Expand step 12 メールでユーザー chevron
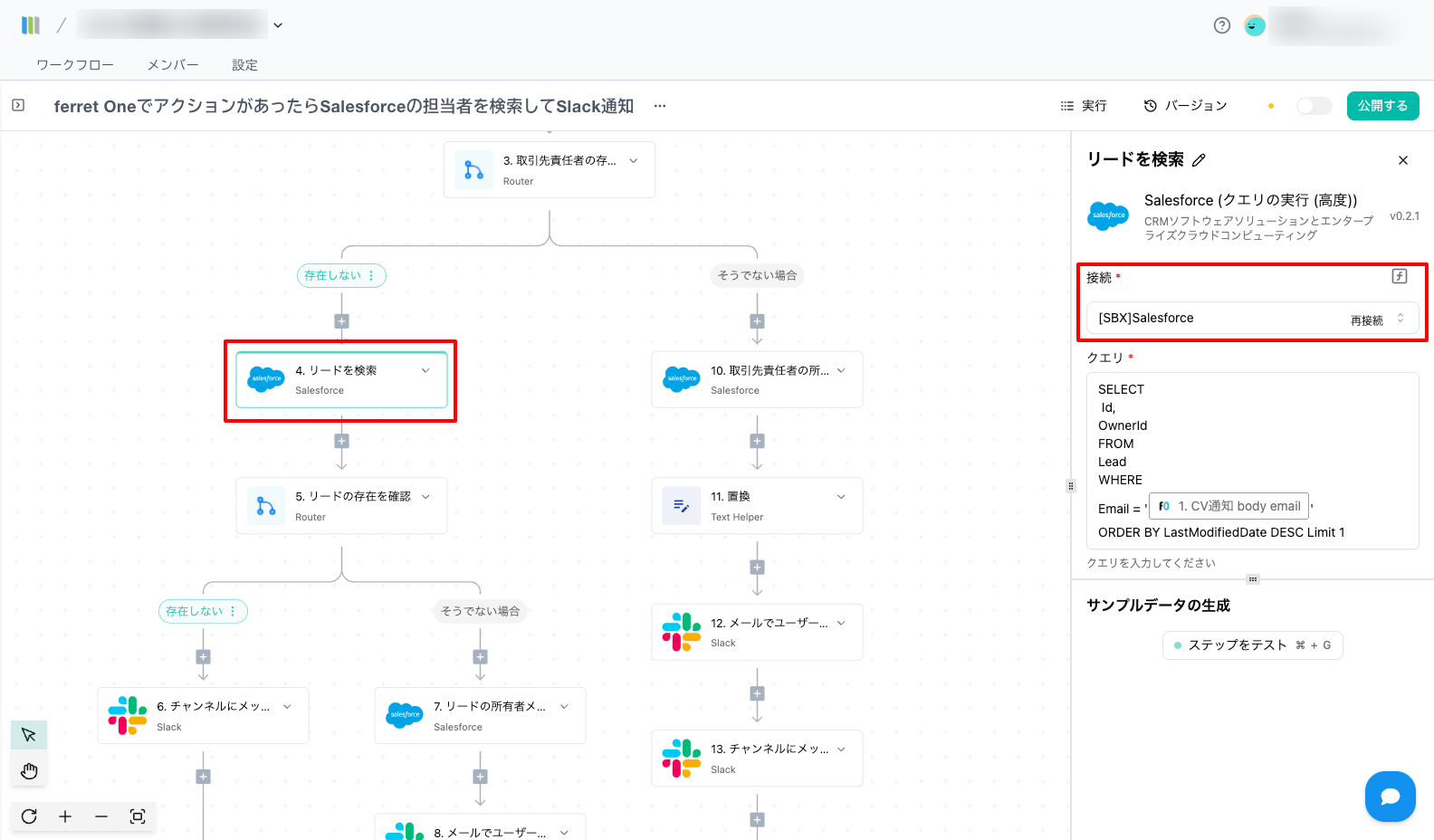Image resolution: width=1434 pixels, height=840 pixels. 841,623
